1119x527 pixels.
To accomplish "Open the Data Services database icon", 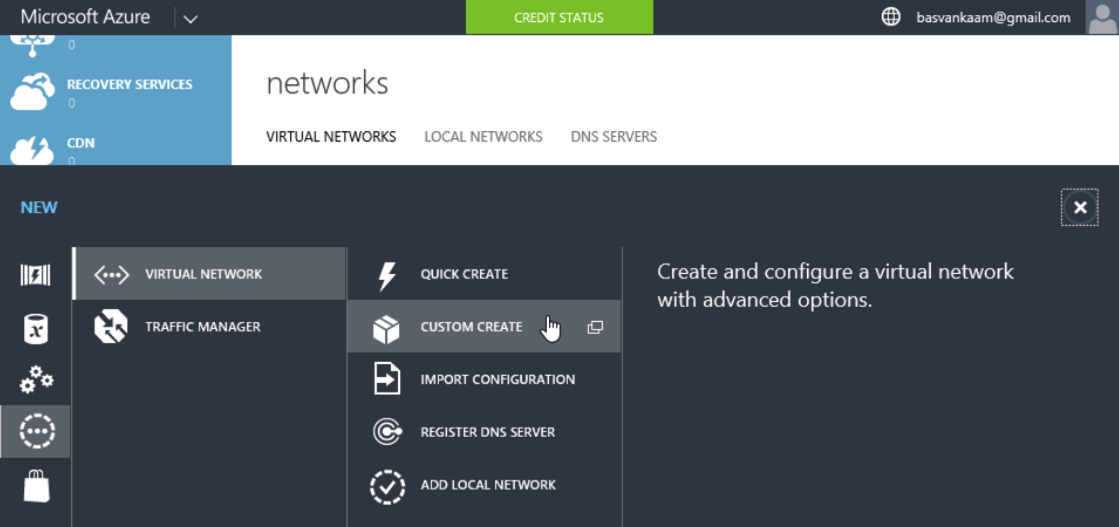I will point(36,328).
